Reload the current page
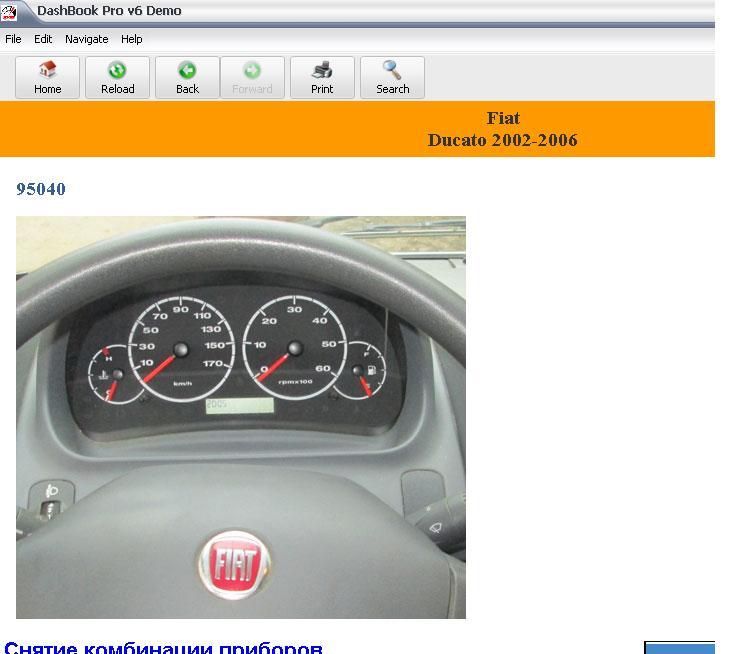This screenshot has width=742, height=654. tap(117, 78)
